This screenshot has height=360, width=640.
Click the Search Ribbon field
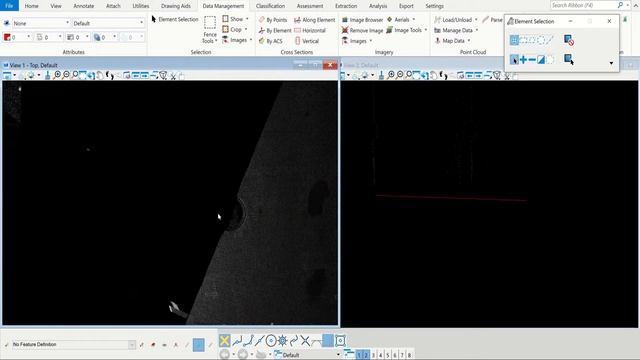tap(583, 5)
